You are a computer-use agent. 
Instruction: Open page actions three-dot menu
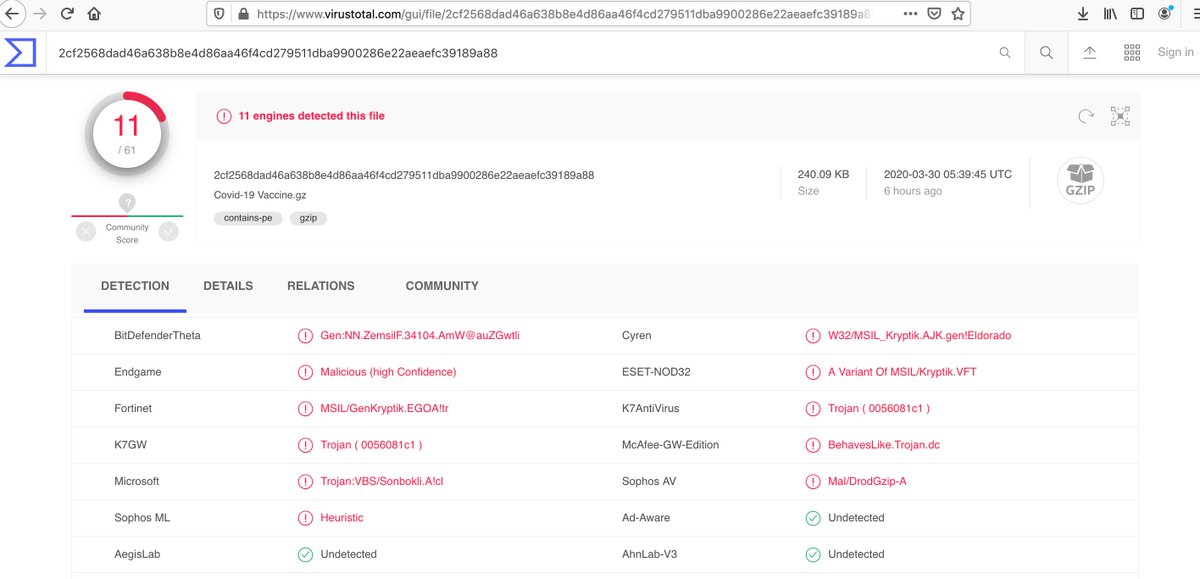(910, 14)
